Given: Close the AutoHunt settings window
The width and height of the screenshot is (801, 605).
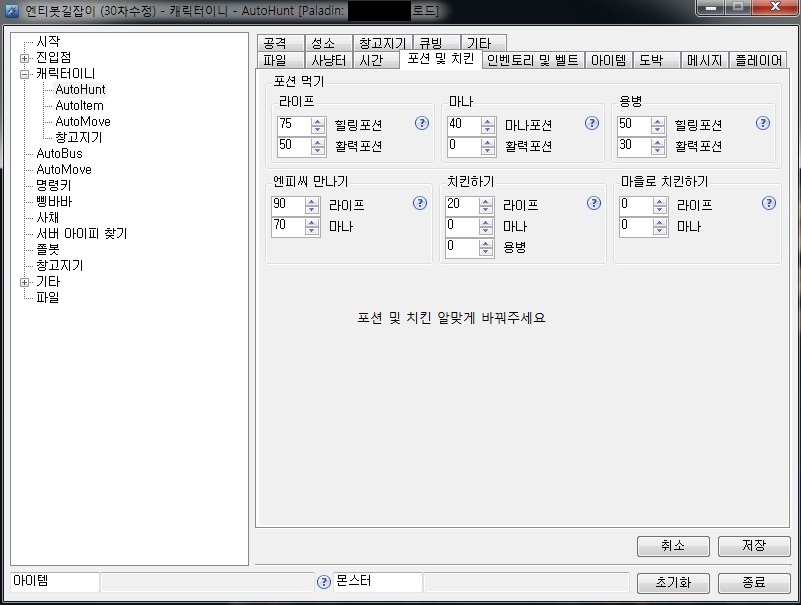Looking at the screenshot, I should [x=774, y=7].
